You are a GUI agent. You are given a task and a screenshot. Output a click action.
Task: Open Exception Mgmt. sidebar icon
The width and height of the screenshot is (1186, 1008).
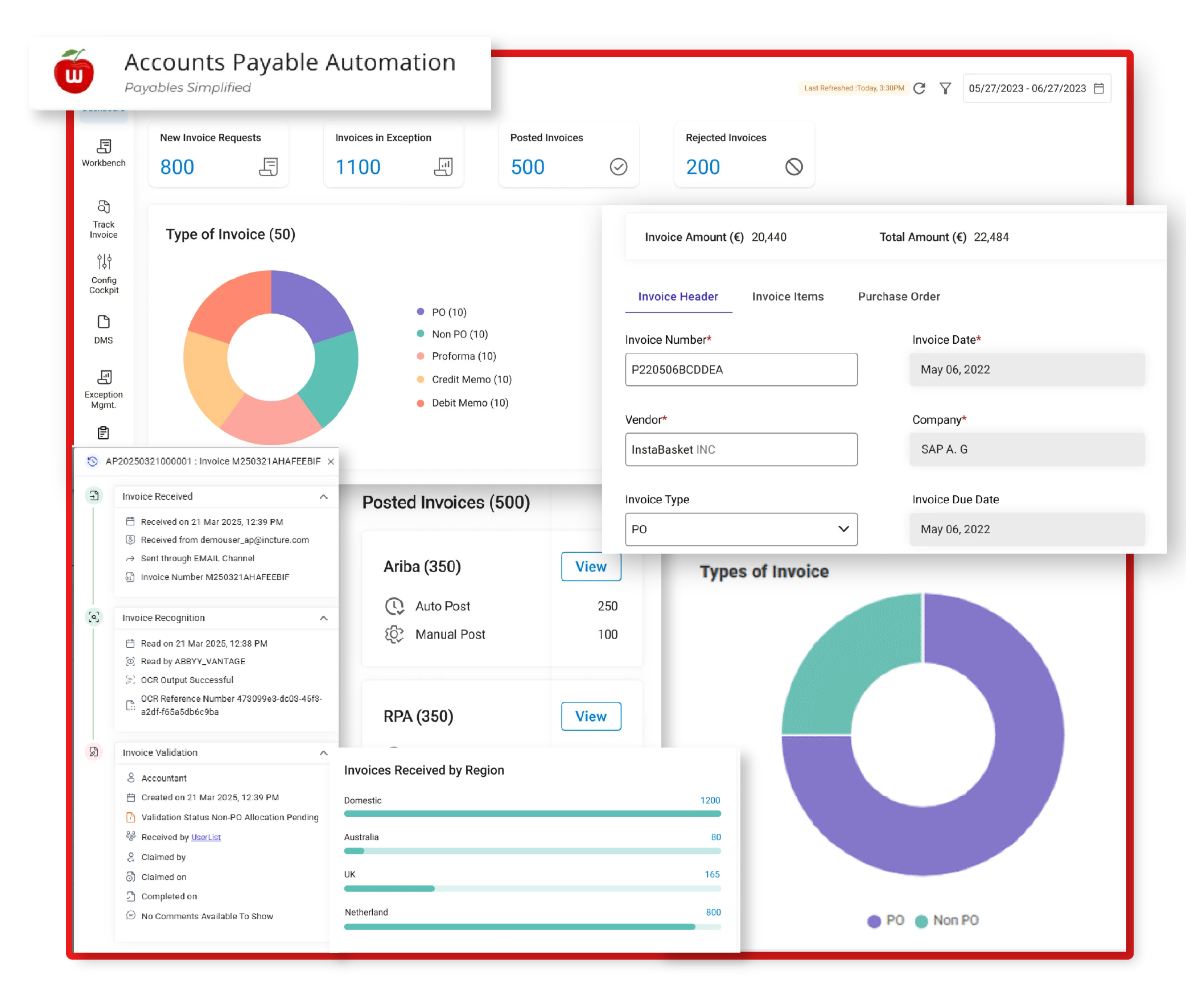[104, 377]
